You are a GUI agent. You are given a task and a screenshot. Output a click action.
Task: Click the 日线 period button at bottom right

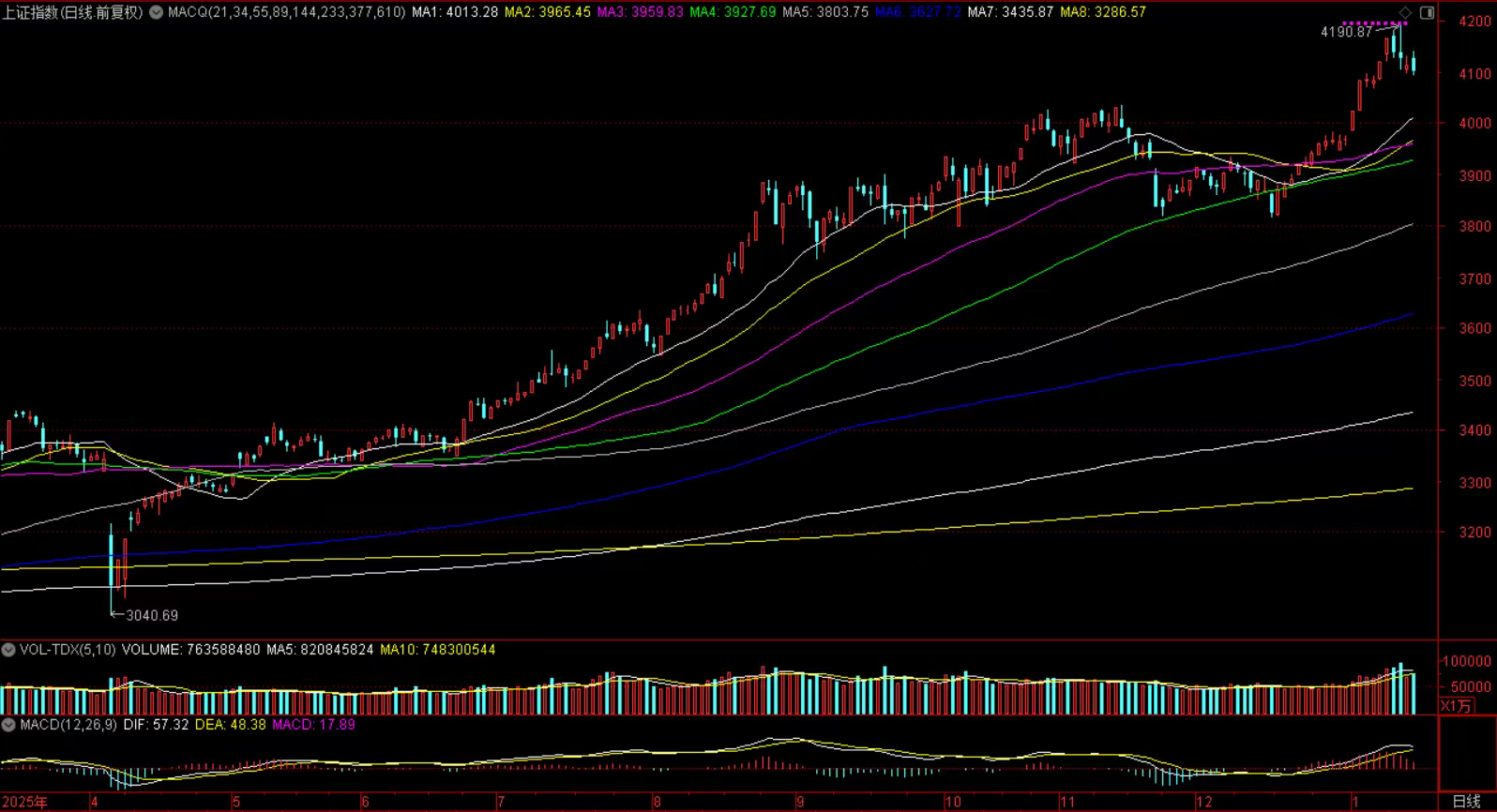point(1466,802)
